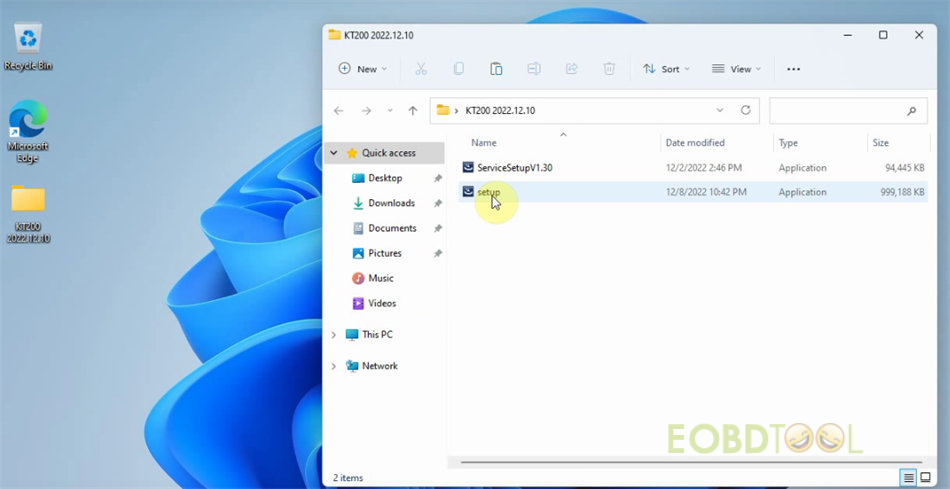This screenshot has width=950, height=489.
Task: Go back with the left arrow
Action: (x=339, y=110)
